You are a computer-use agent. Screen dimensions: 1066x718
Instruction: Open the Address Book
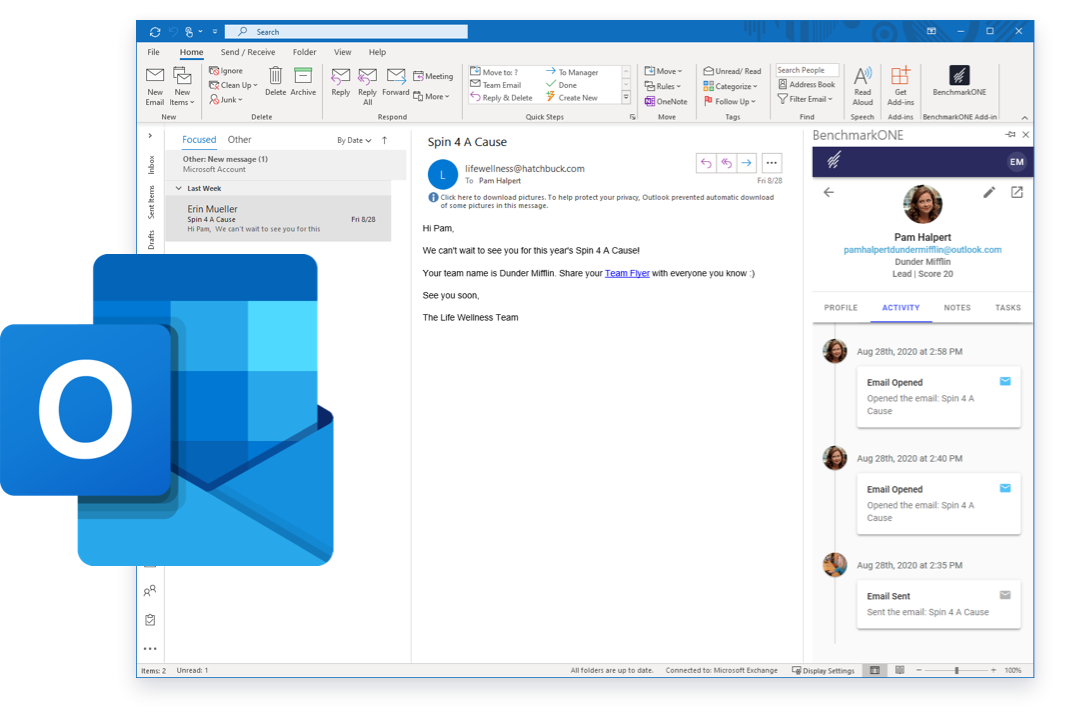tap(806, 84)
